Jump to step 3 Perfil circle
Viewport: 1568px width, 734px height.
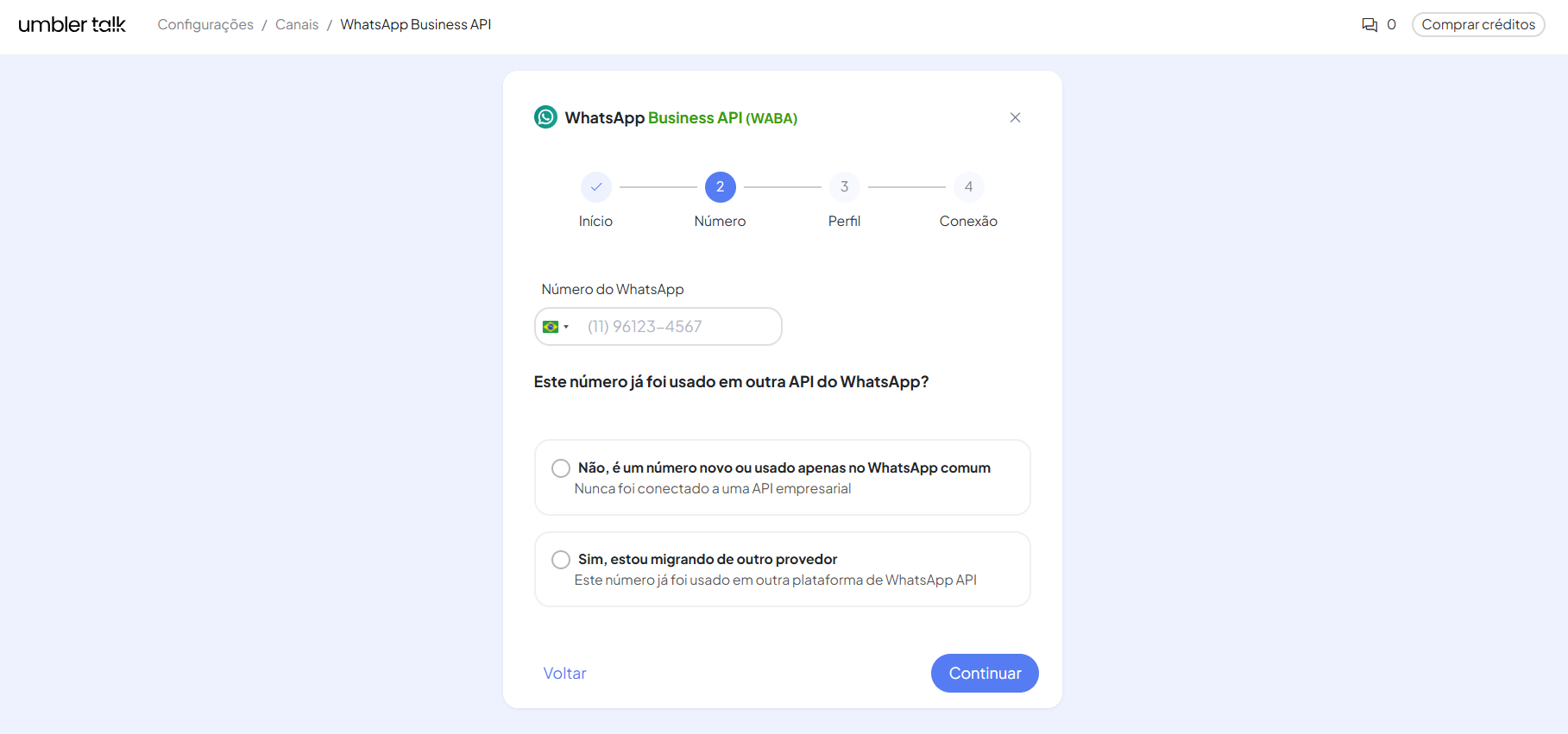tap(844, 187)
